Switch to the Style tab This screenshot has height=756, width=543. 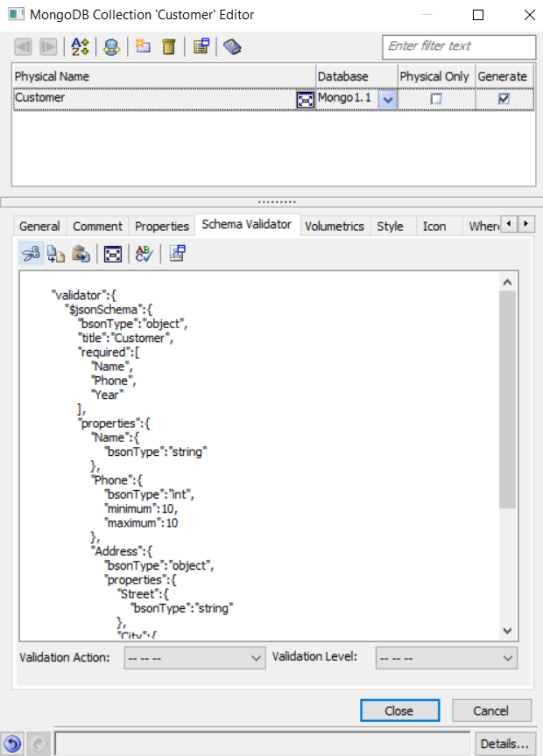click(x=390, y=226)
